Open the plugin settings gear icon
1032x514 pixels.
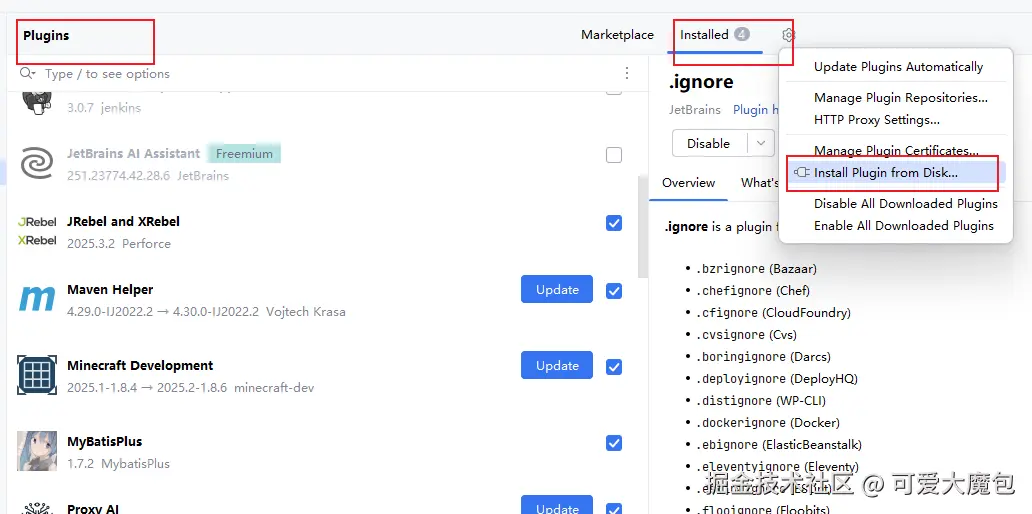click(x=788, y=35)
